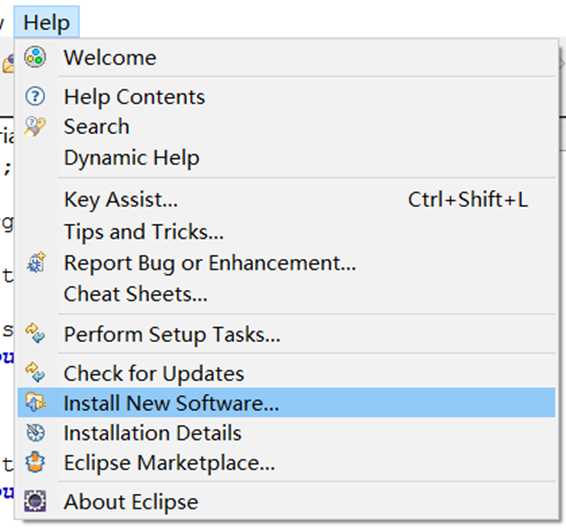
Task: Click the Installation Details icon
Action: click(35, 432)
